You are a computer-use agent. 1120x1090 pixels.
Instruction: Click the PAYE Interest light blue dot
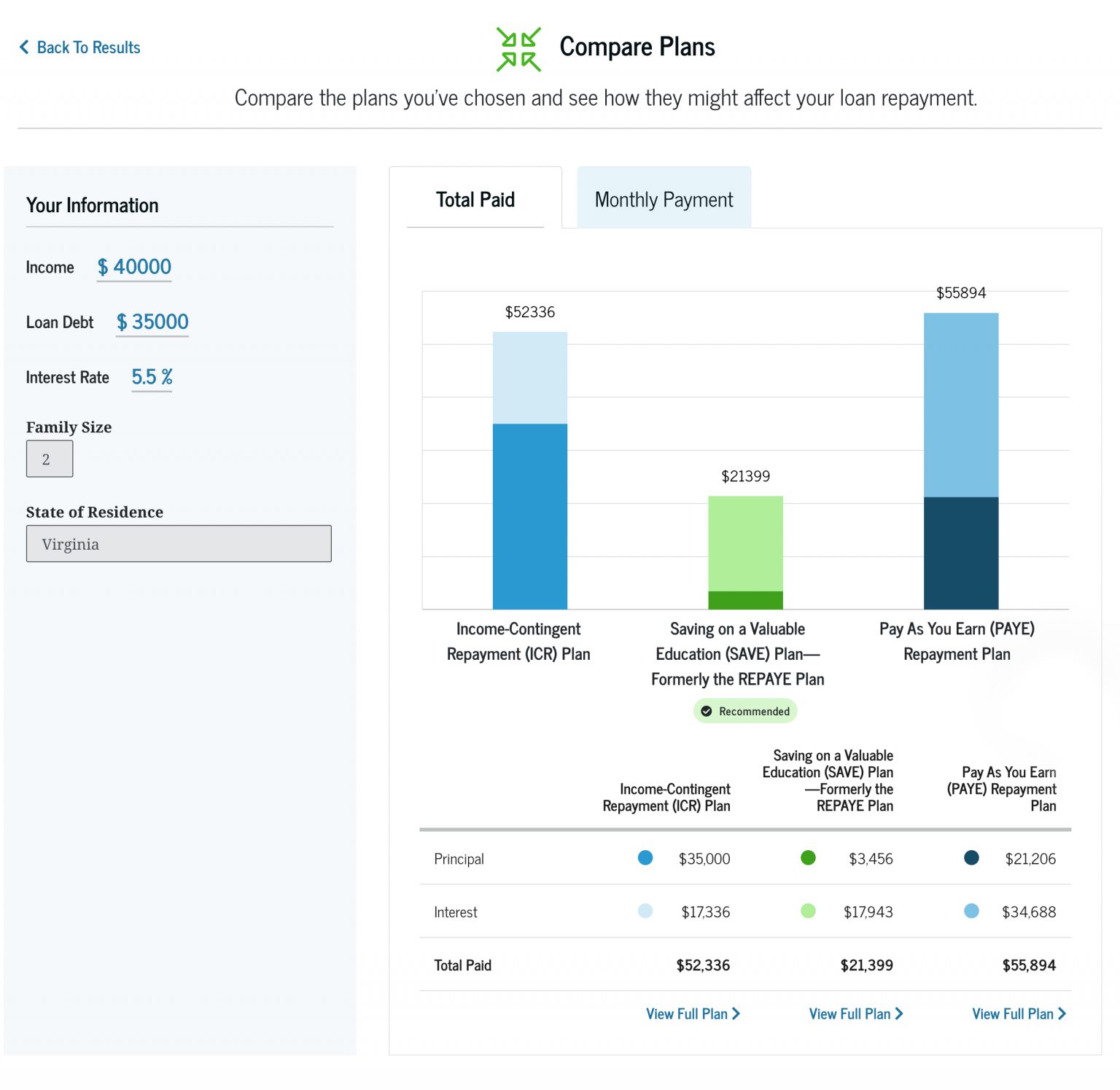point(971,911)
